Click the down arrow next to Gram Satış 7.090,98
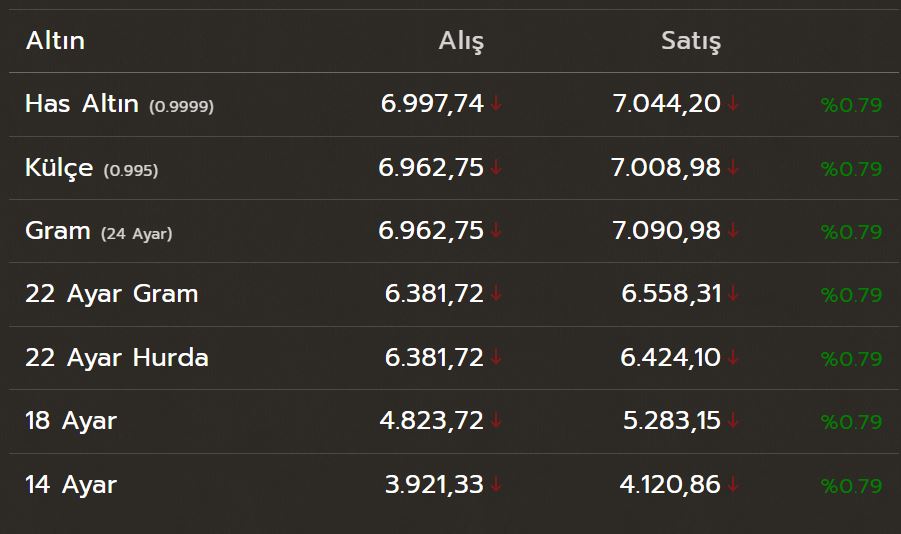This screenshot has width=901, height=534. [733, 230]
